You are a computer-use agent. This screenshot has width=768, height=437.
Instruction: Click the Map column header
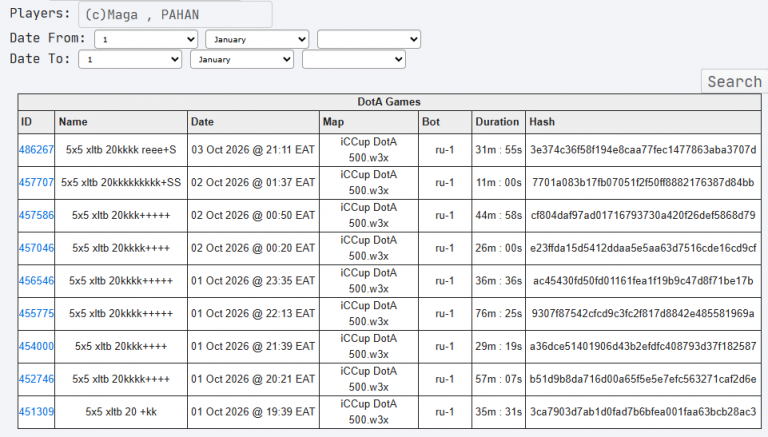click(x=369, y=121)
